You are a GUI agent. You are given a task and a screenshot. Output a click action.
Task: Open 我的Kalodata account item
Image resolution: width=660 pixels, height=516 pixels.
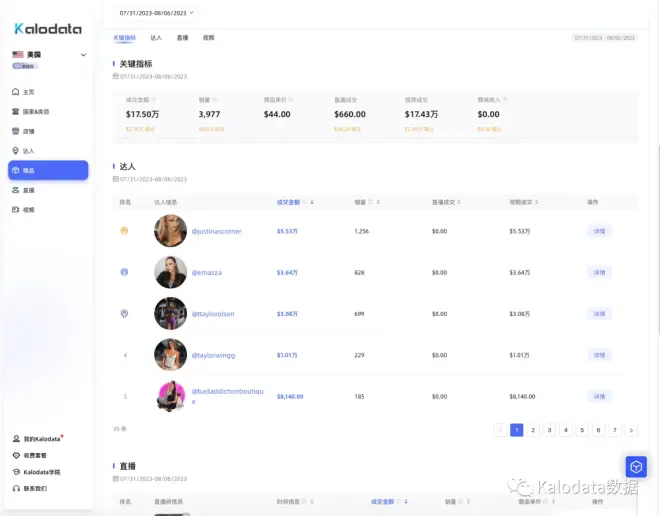(16, 439)
